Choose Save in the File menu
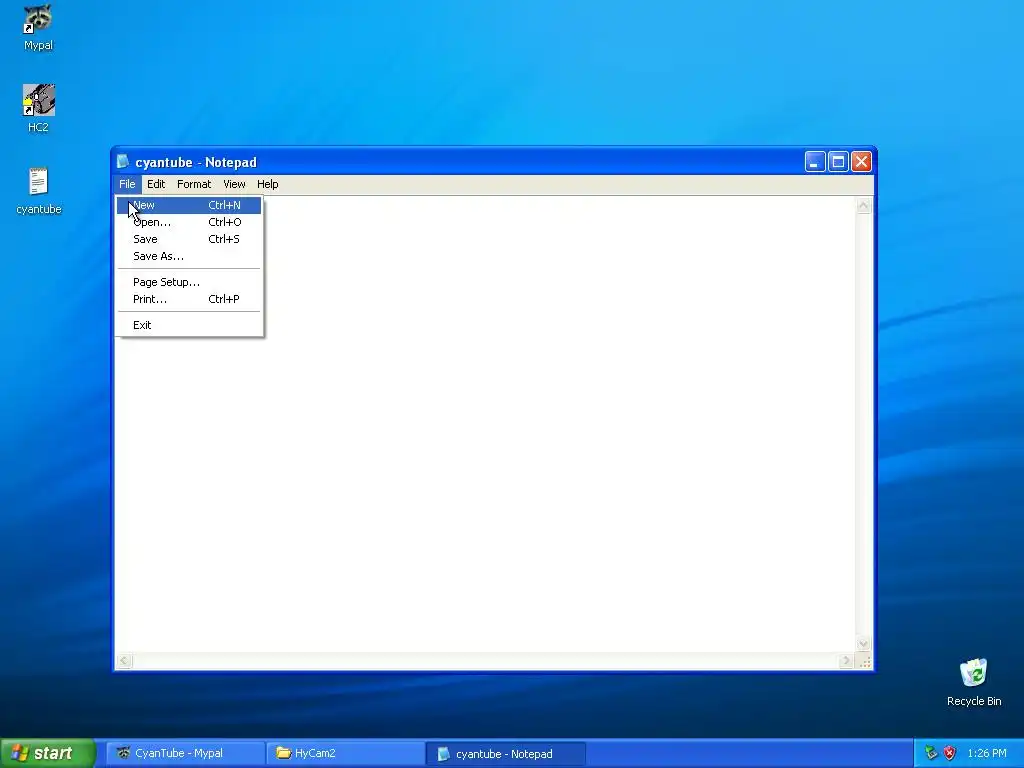Image resolution: width=1024 pixels, height=768 pixels. 189,239
